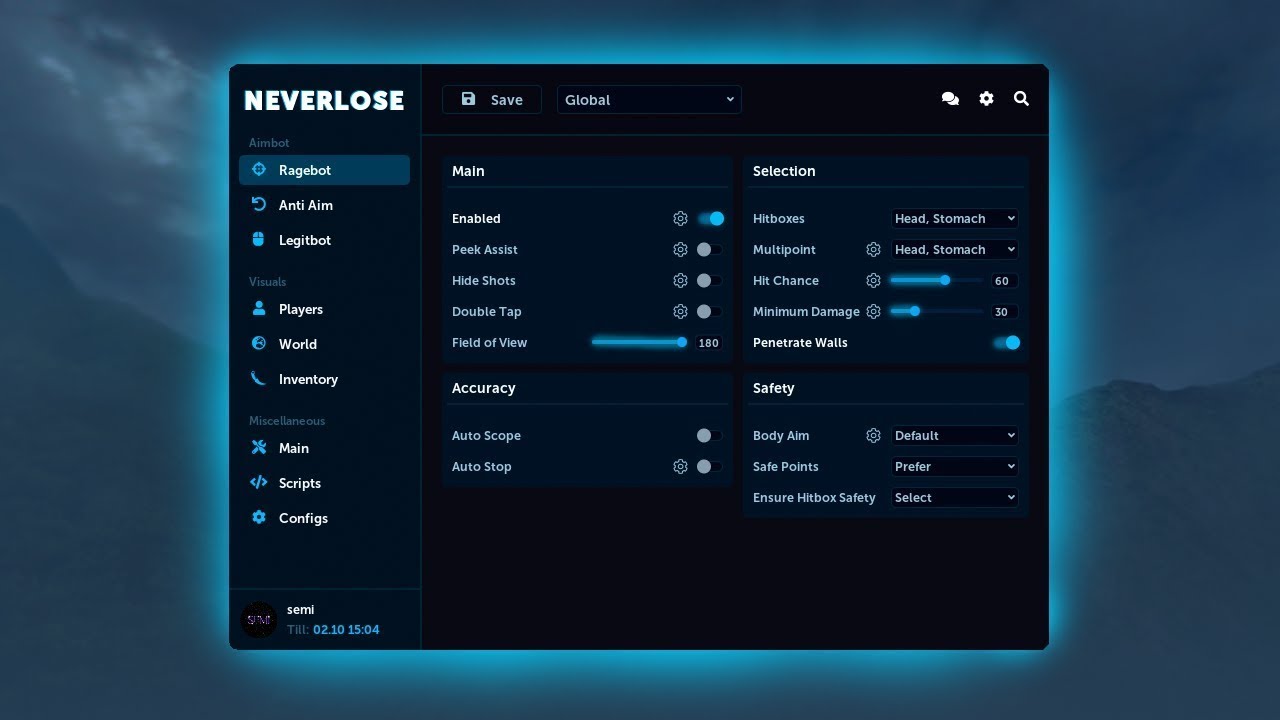Open gear settings for Enabled
The height and width of the screenshot is (720, 1280).
(x=680, y=218)
